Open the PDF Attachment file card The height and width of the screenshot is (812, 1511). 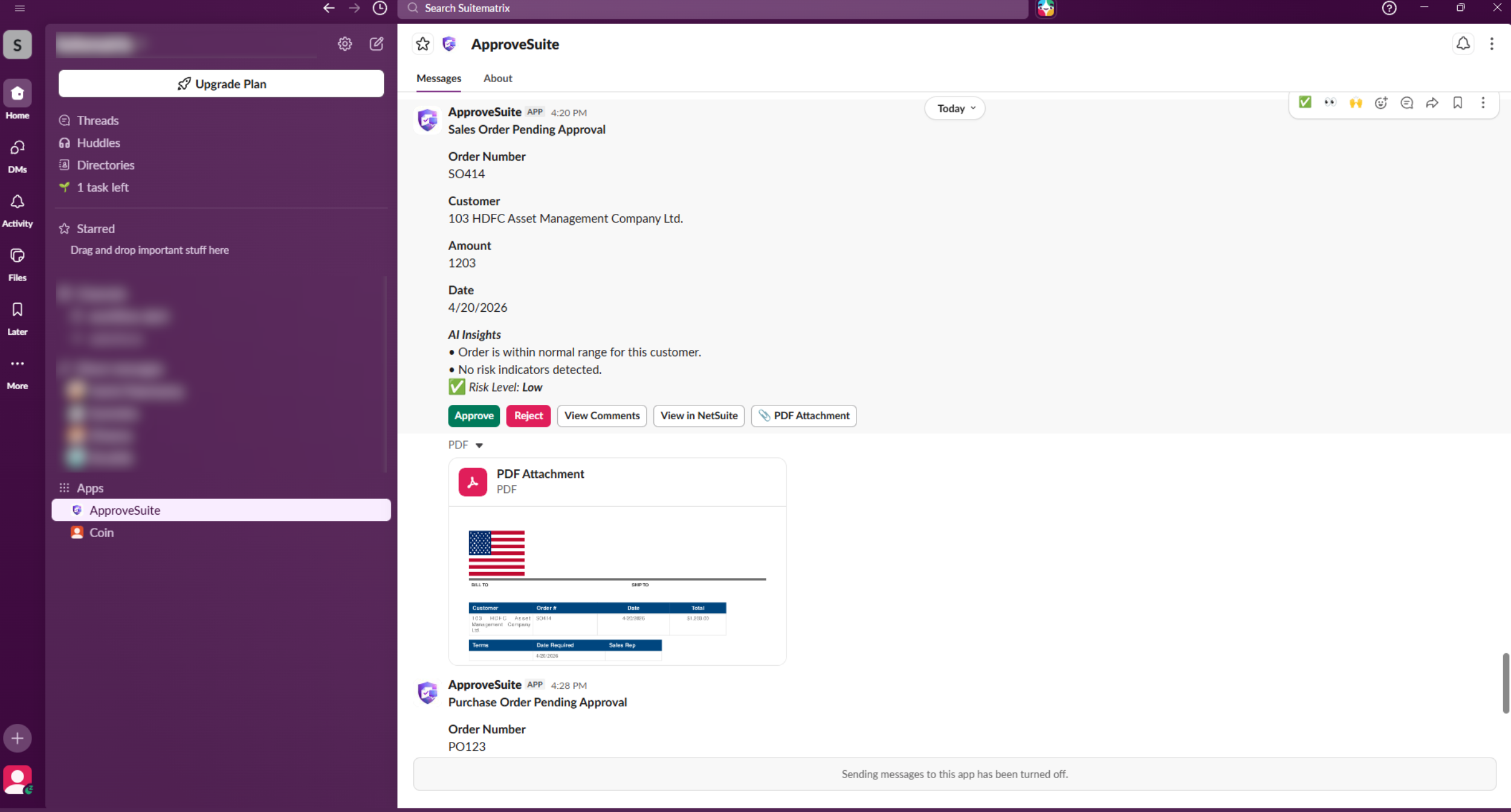coord(617,482)
